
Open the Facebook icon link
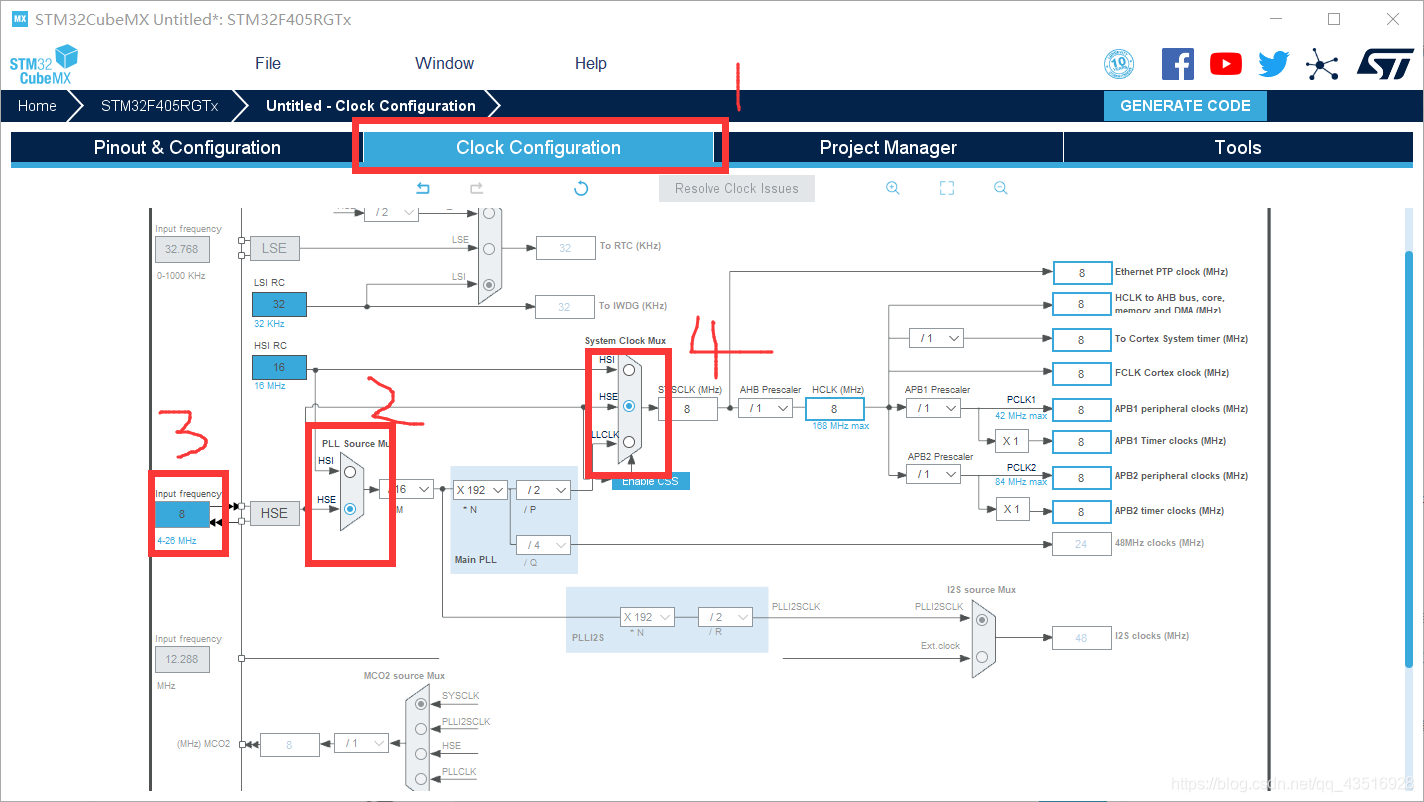click(1178, 64)
